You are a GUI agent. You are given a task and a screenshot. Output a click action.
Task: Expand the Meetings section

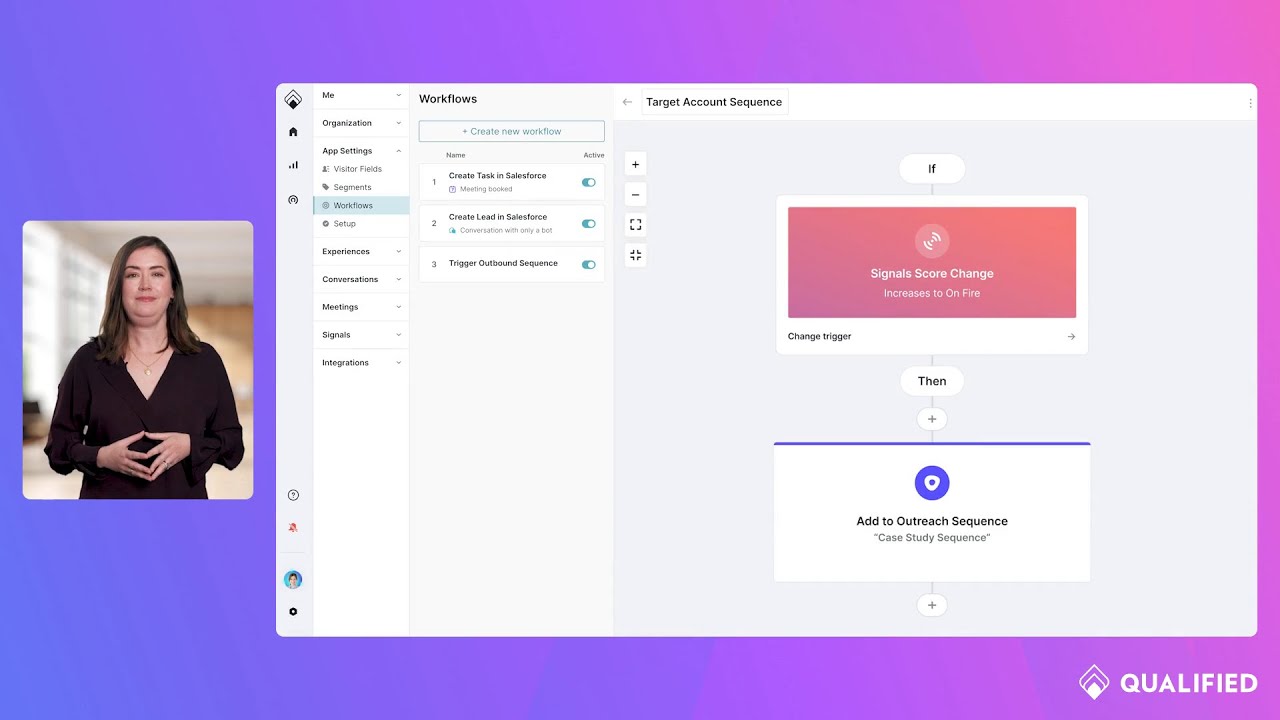click(361, 307)
